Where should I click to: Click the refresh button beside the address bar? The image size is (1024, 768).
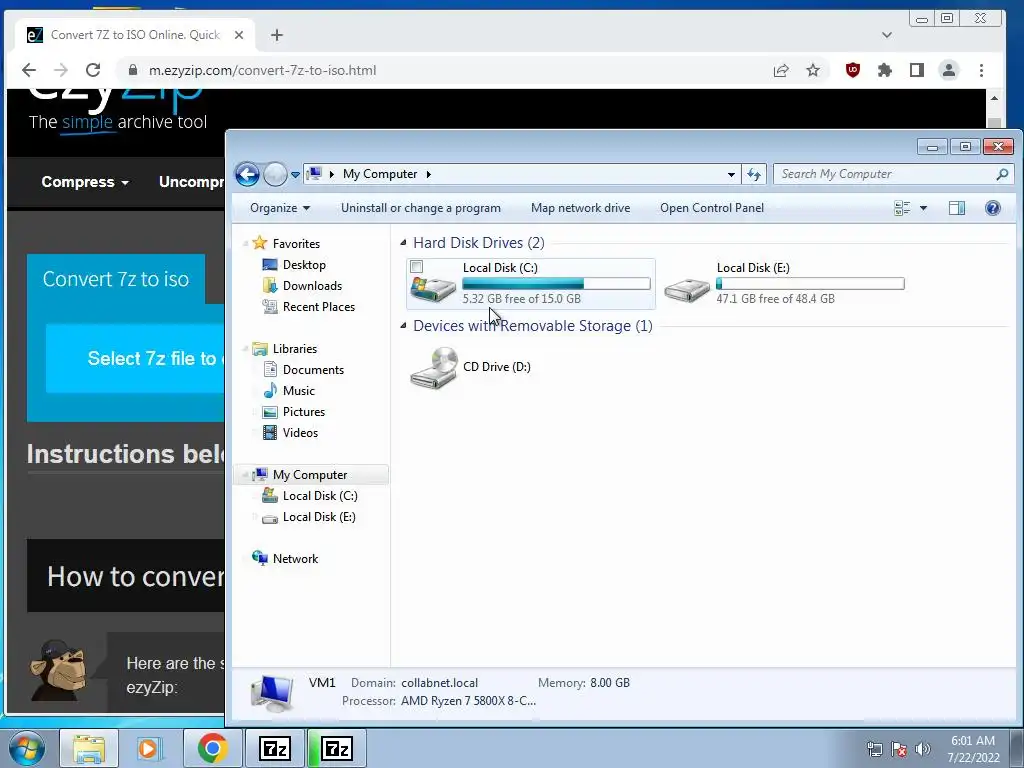754,174
